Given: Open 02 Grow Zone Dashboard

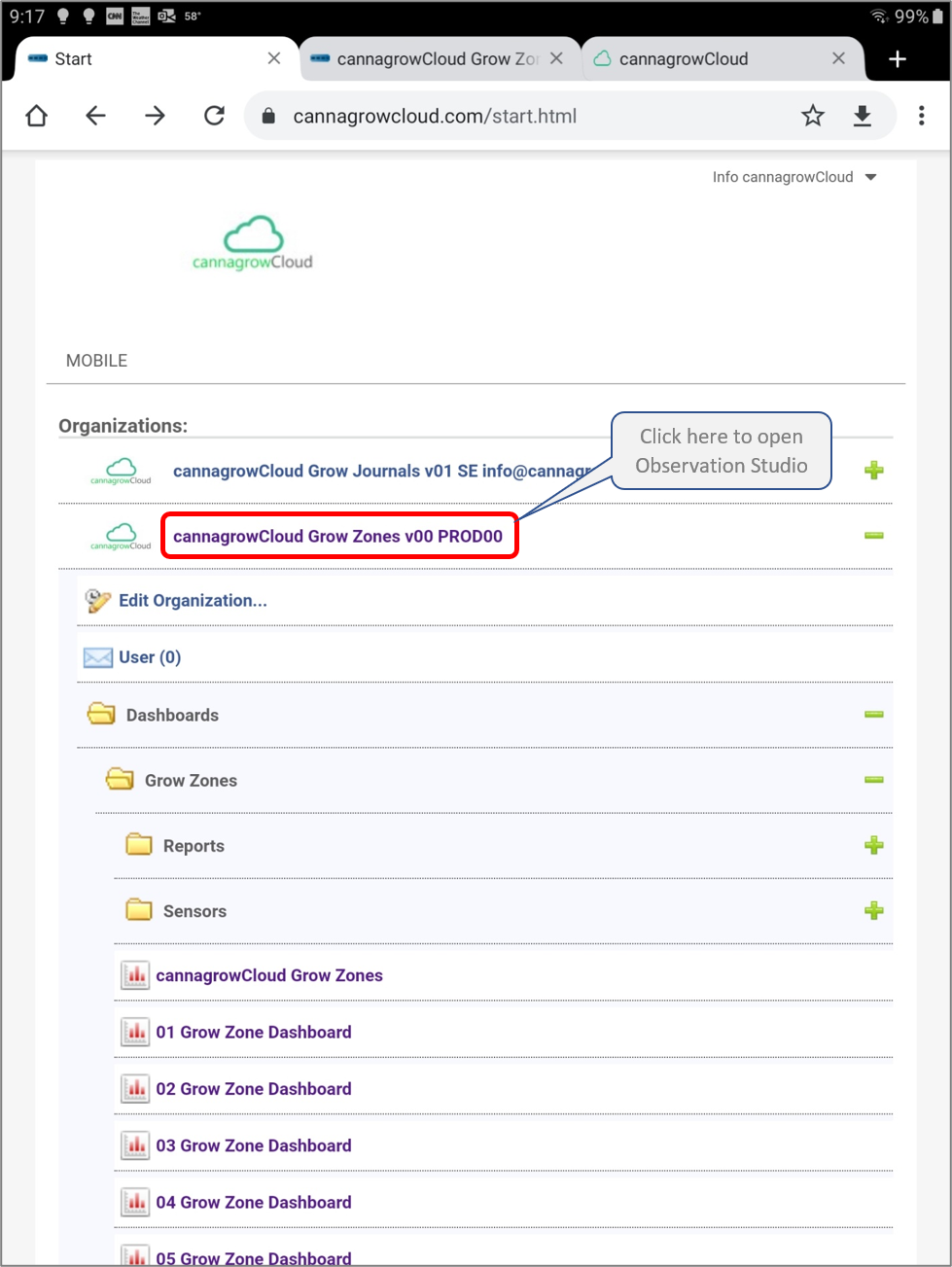Looking at the screenshot, I should (253, 1089).
